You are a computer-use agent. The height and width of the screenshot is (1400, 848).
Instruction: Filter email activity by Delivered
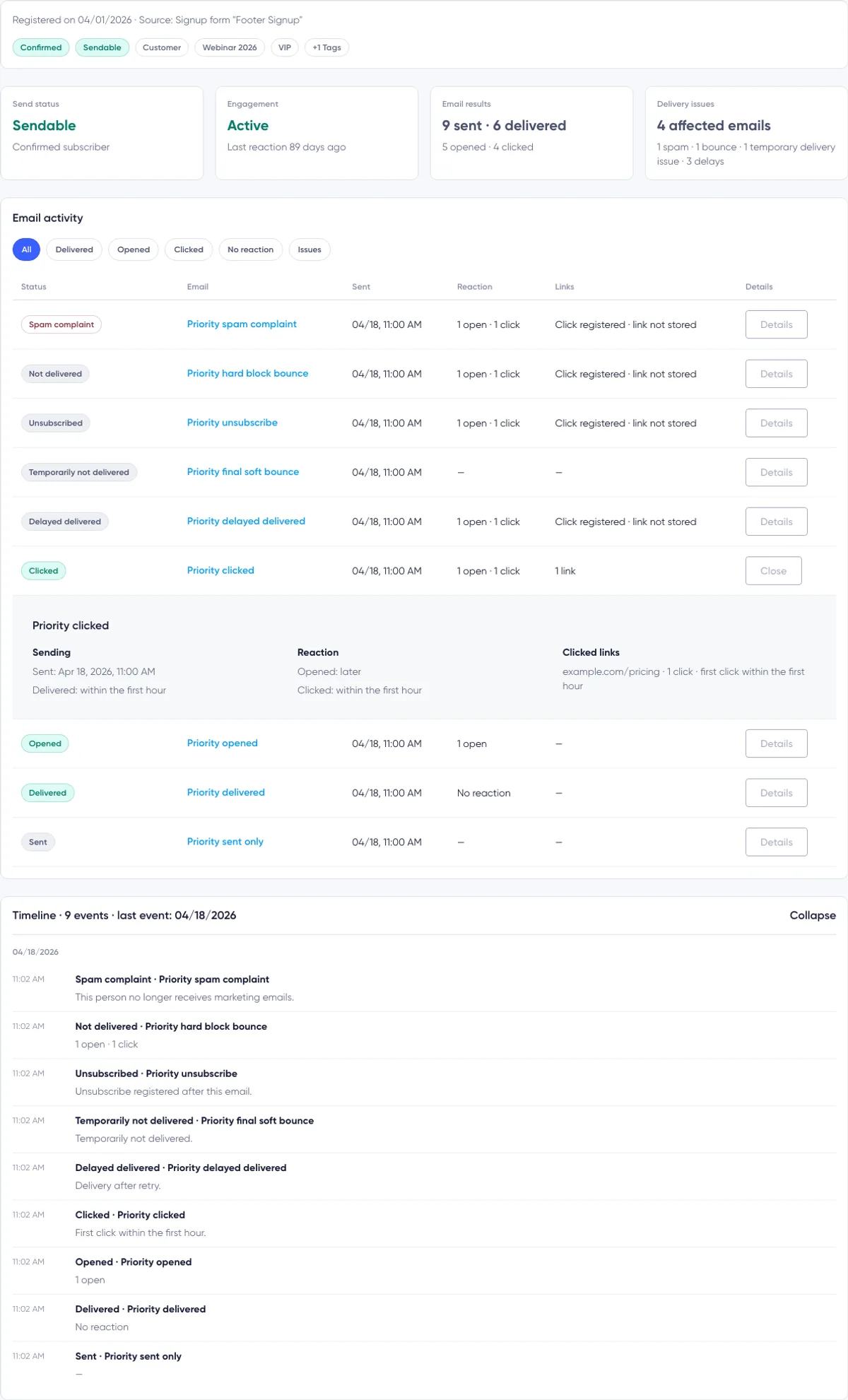(74, 249)
